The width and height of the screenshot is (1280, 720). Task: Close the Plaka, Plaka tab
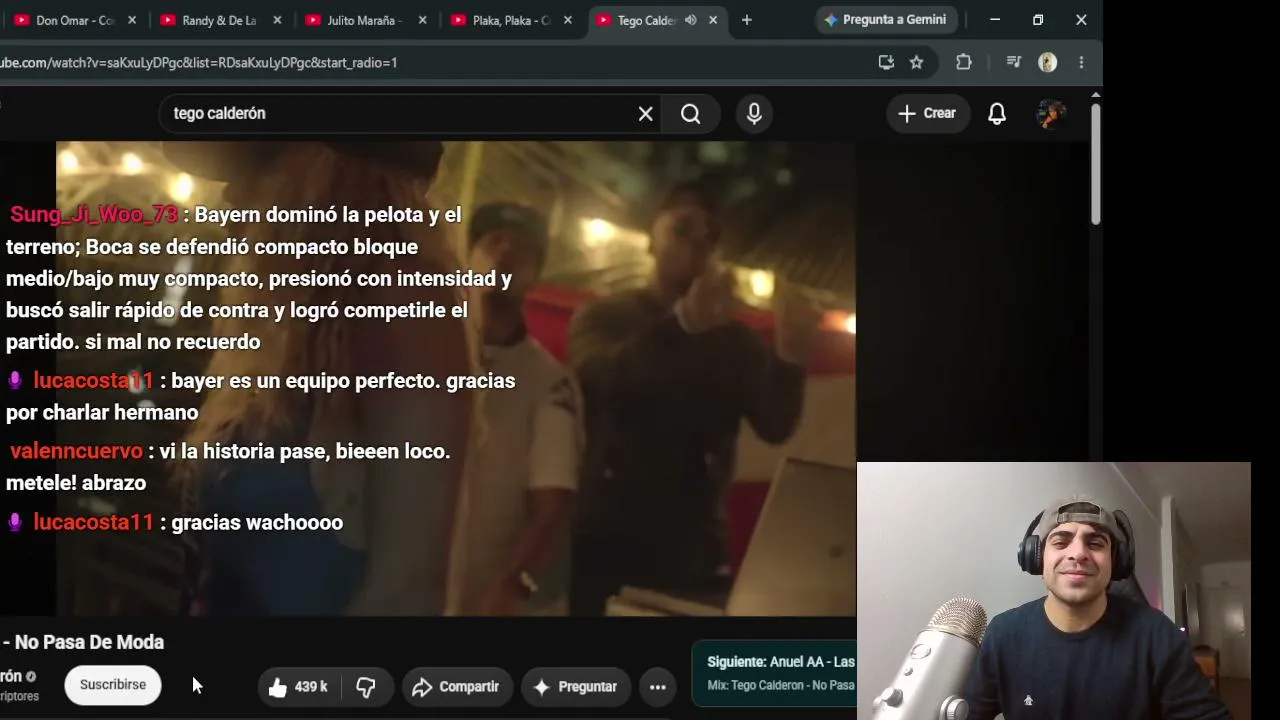[x=568, y=20]
